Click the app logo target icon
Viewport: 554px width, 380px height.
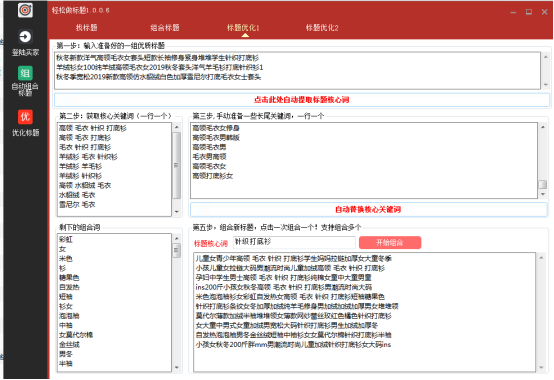point(25,10)
